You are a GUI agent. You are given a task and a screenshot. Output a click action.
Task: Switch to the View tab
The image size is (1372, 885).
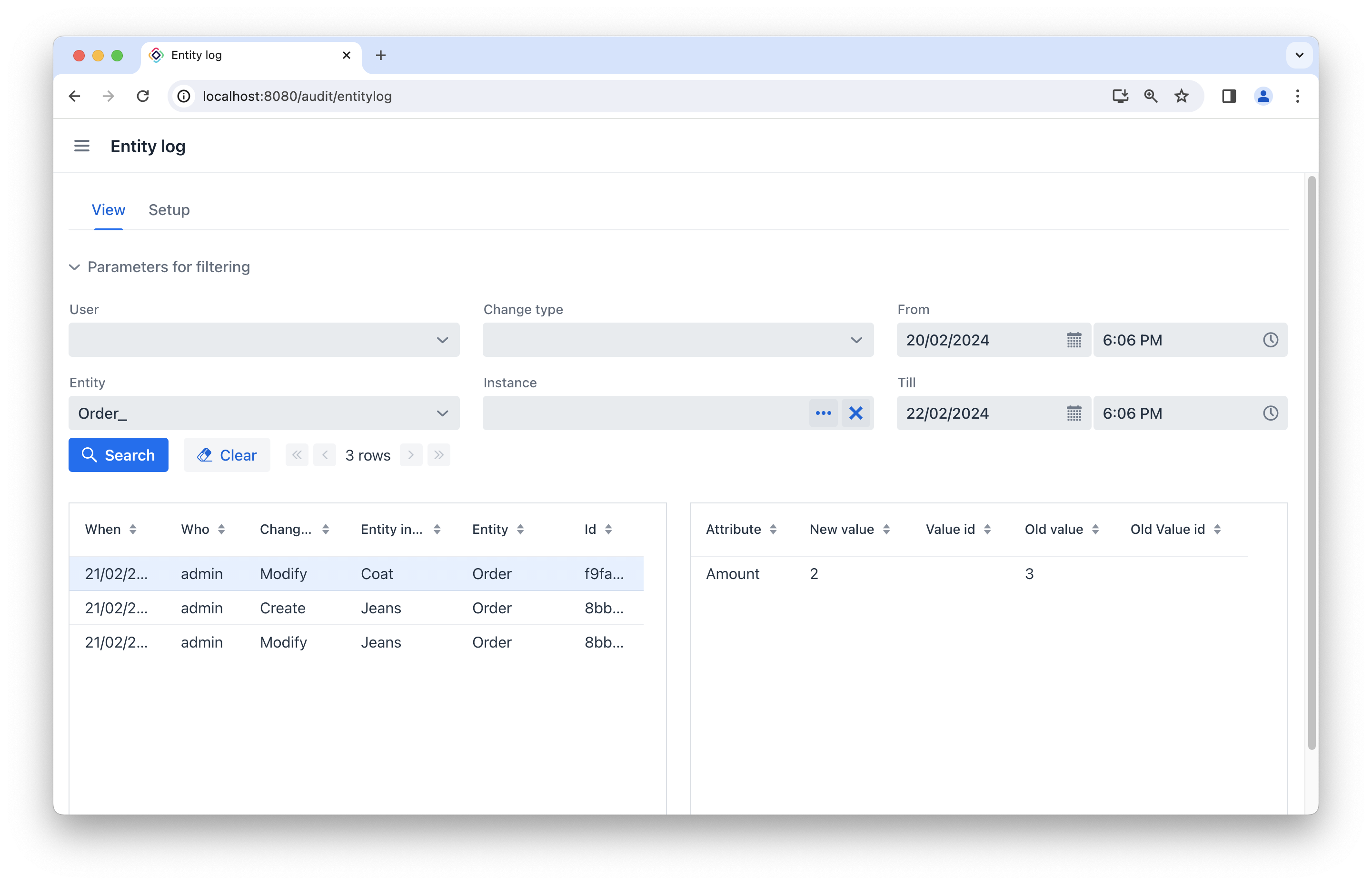tap(108, 210)
